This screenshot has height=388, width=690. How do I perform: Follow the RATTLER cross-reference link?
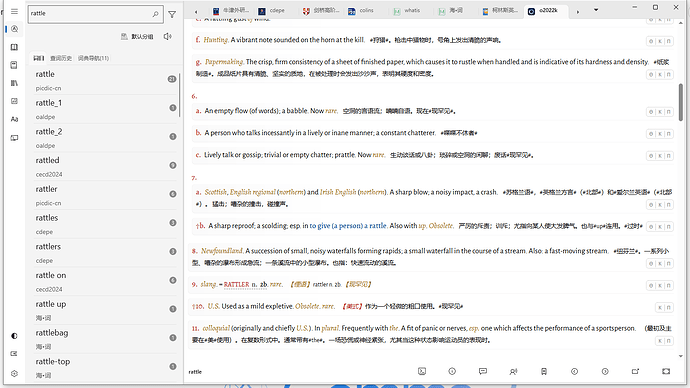coord(236,285)
